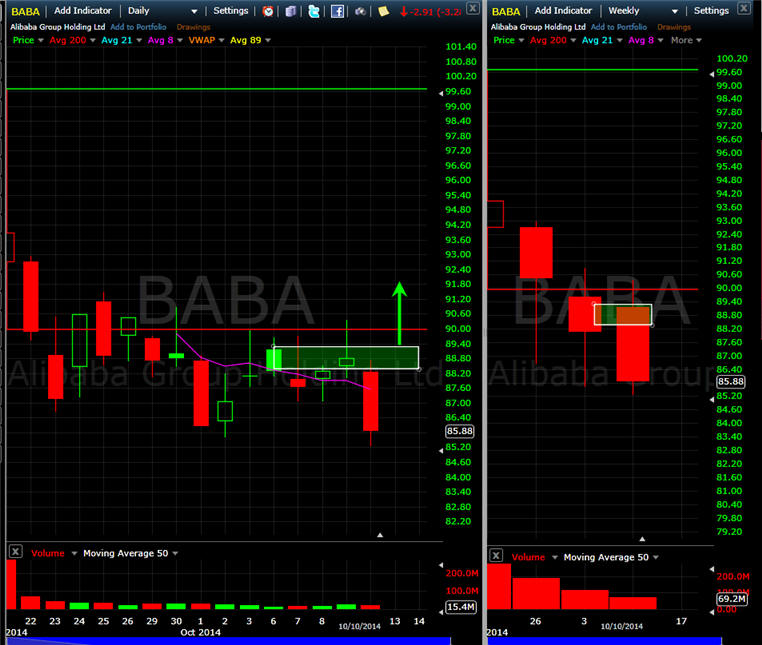Click 10/10/2014 date on weekly axis
Image resolution: width=762 pixels, height=645 pixels.
(x=622, y=626)
